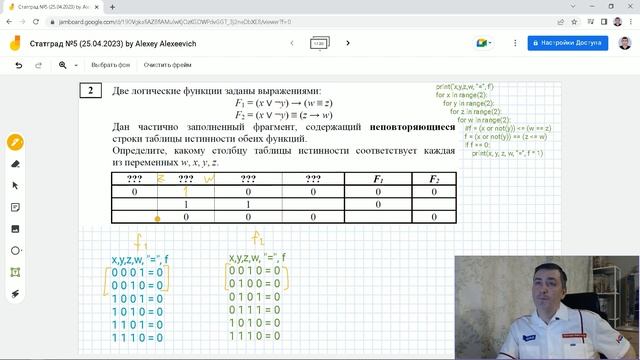
Task: Open the tab search dropdown
Action: [x=573, y=6]
